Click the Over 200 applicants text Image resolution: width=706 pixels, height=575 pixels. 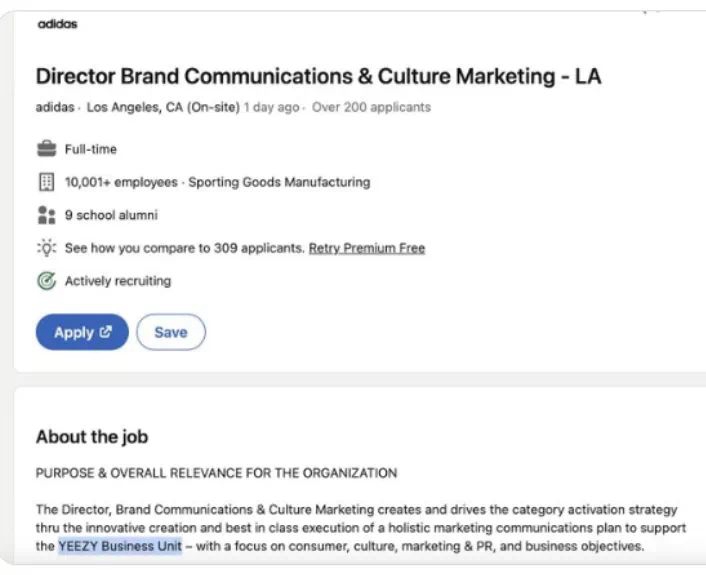click(x=371, y=107)
